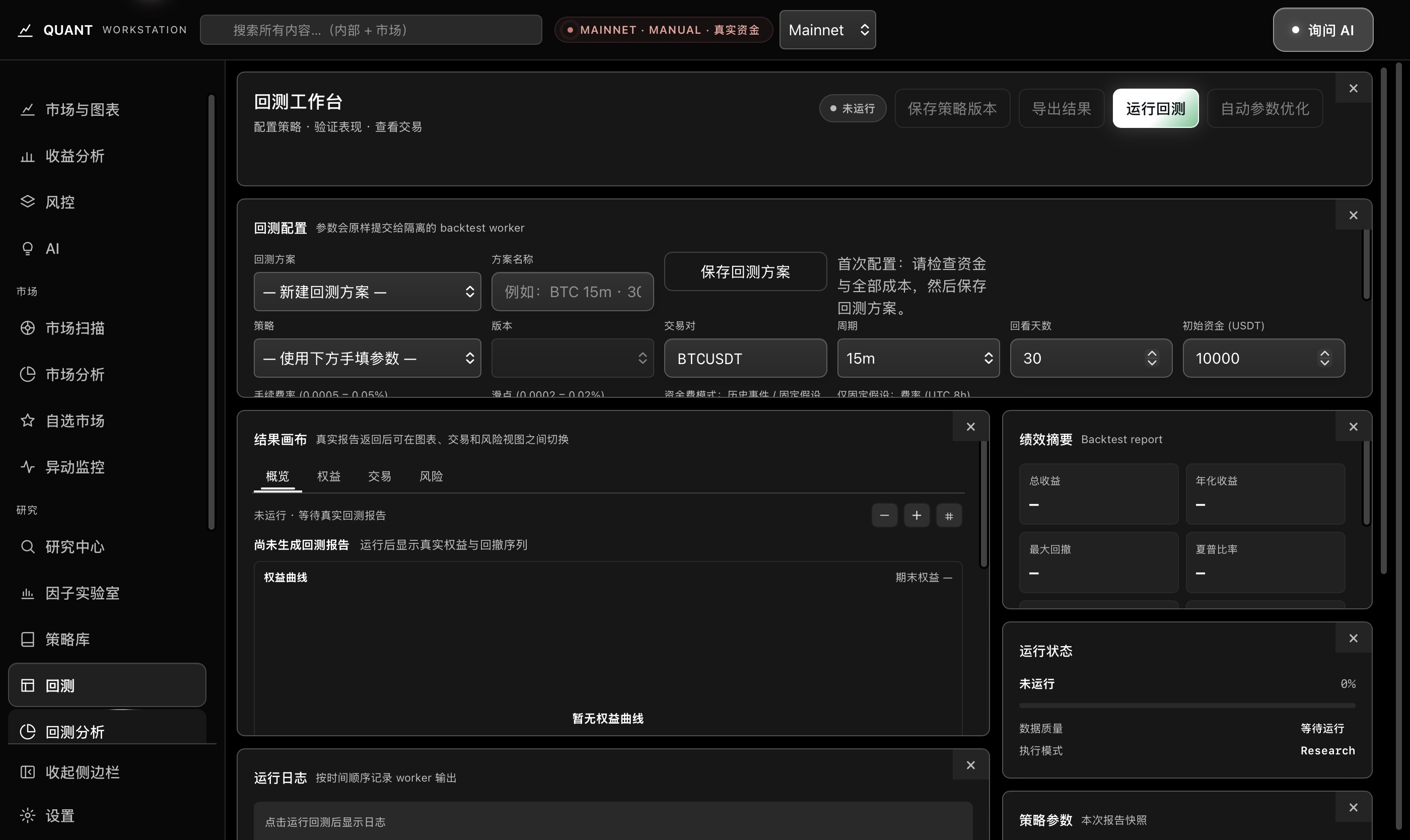The height and width of the screenshot is (840, 1410).
Task: Click the 等待运行 data quality value
Action: [x=1322, y=729]
